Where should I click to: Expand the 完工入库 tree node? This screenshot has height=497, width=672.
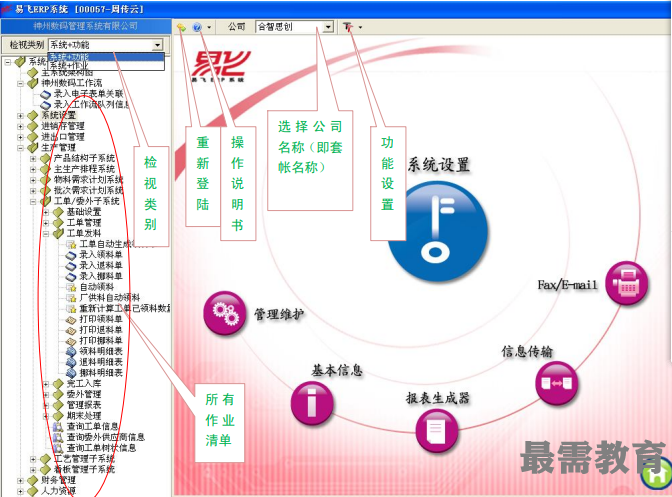(x=46, y=384)
